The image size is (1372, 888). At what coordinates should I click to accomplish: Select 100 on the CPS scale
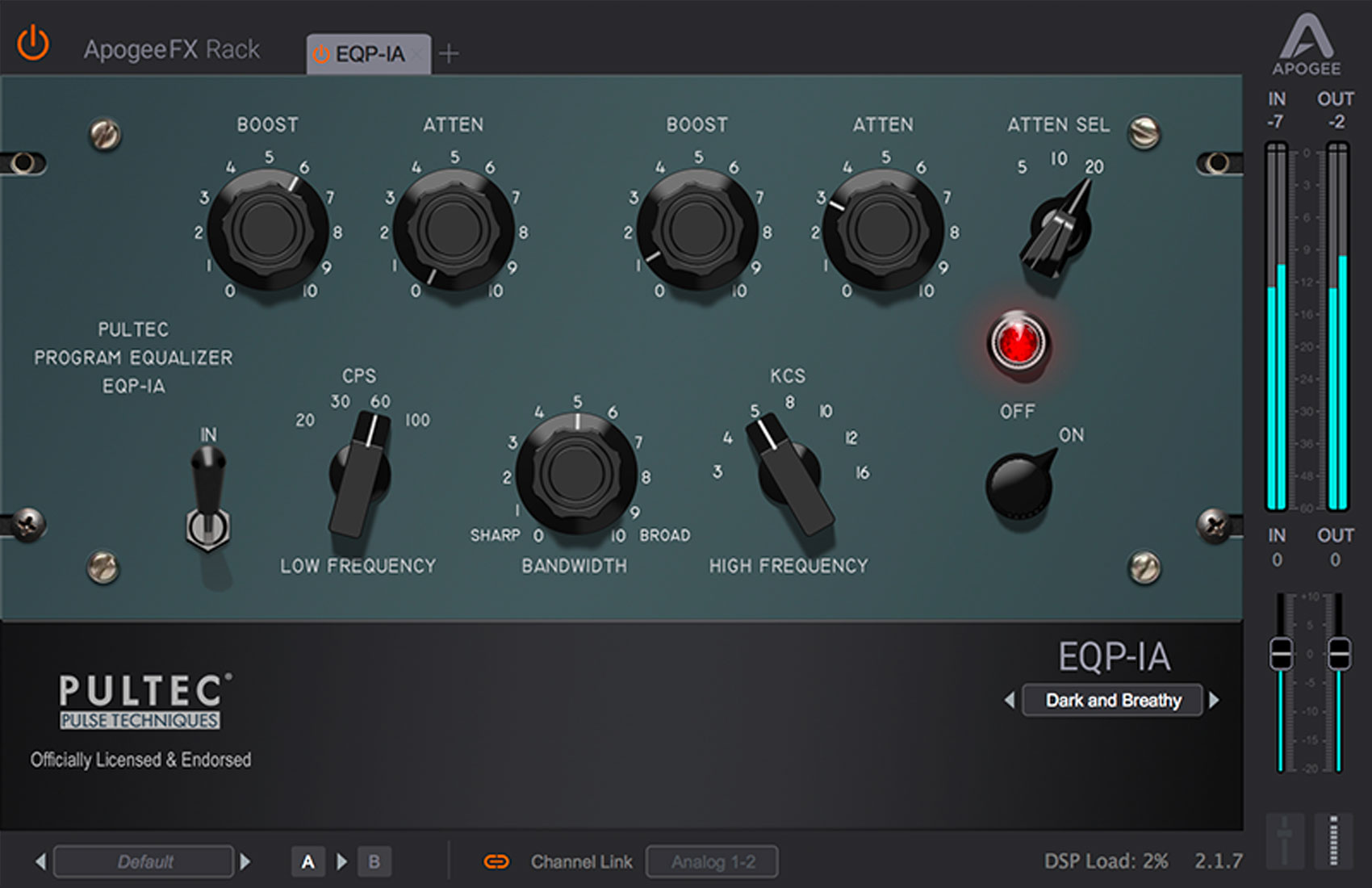pos(417,421)
